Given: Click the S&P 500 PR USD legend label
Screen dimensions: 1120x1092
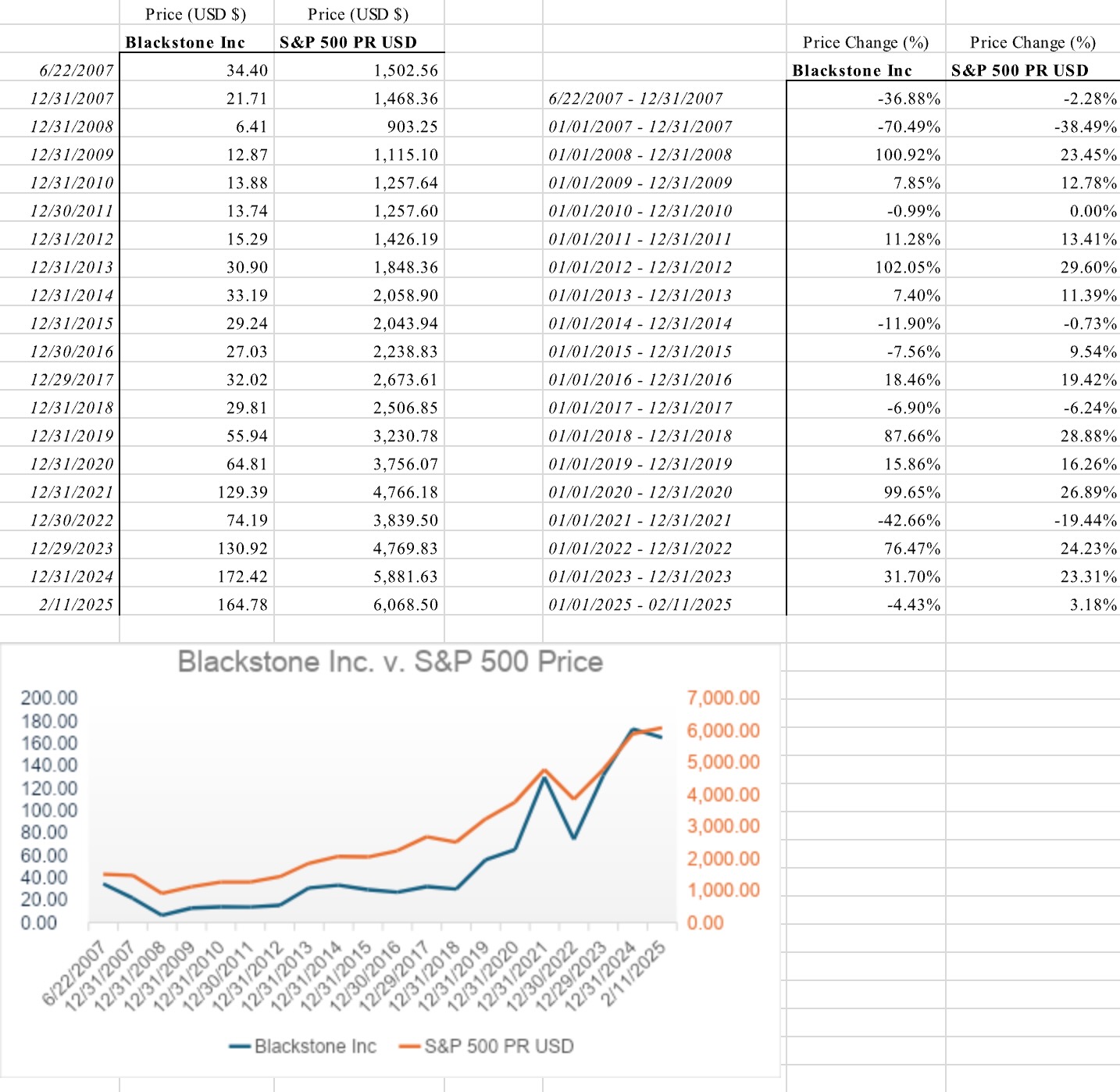Looking at the screenshot, I should [498, 1046].
